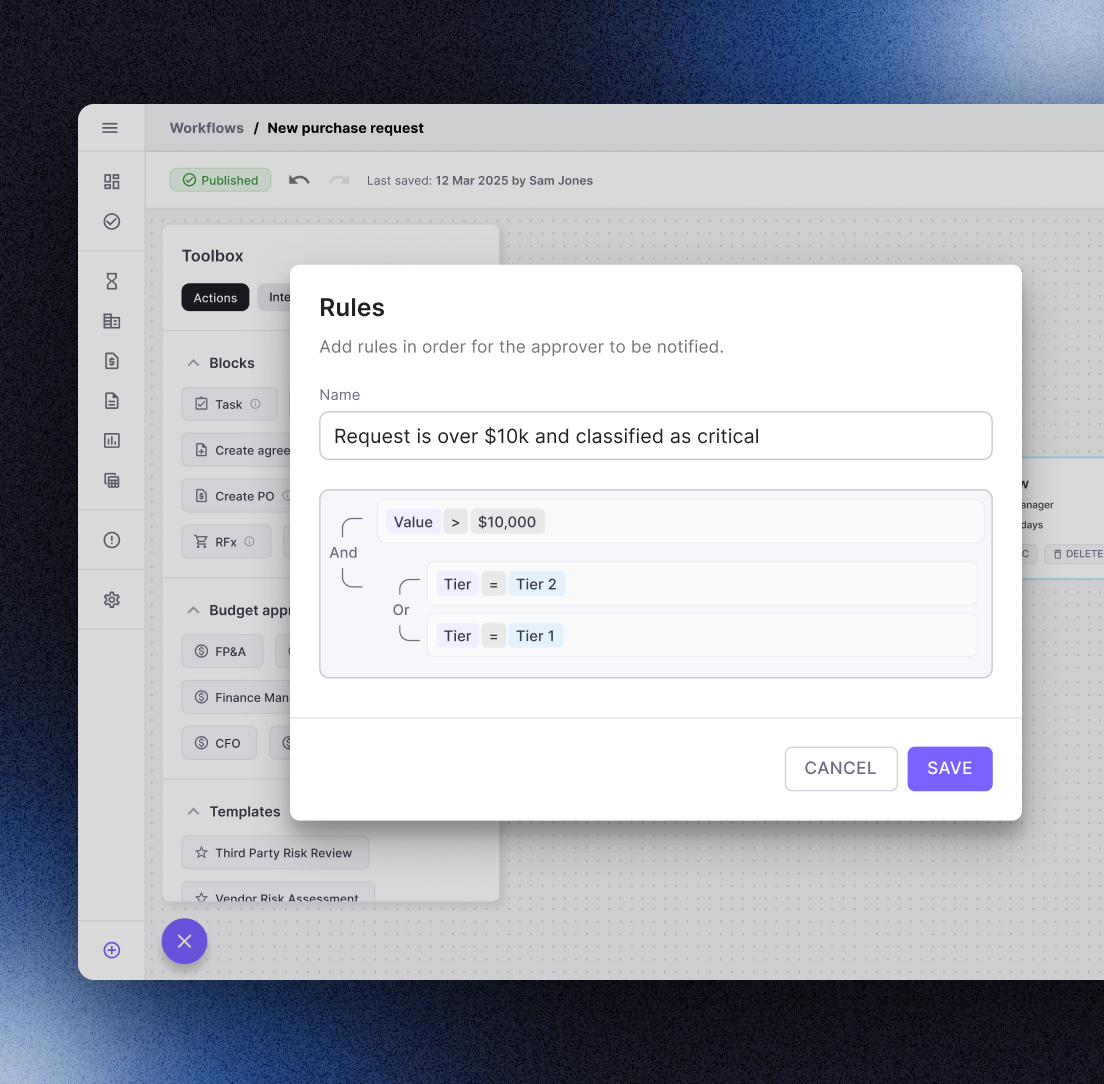Select the CFO approver block

219,743
